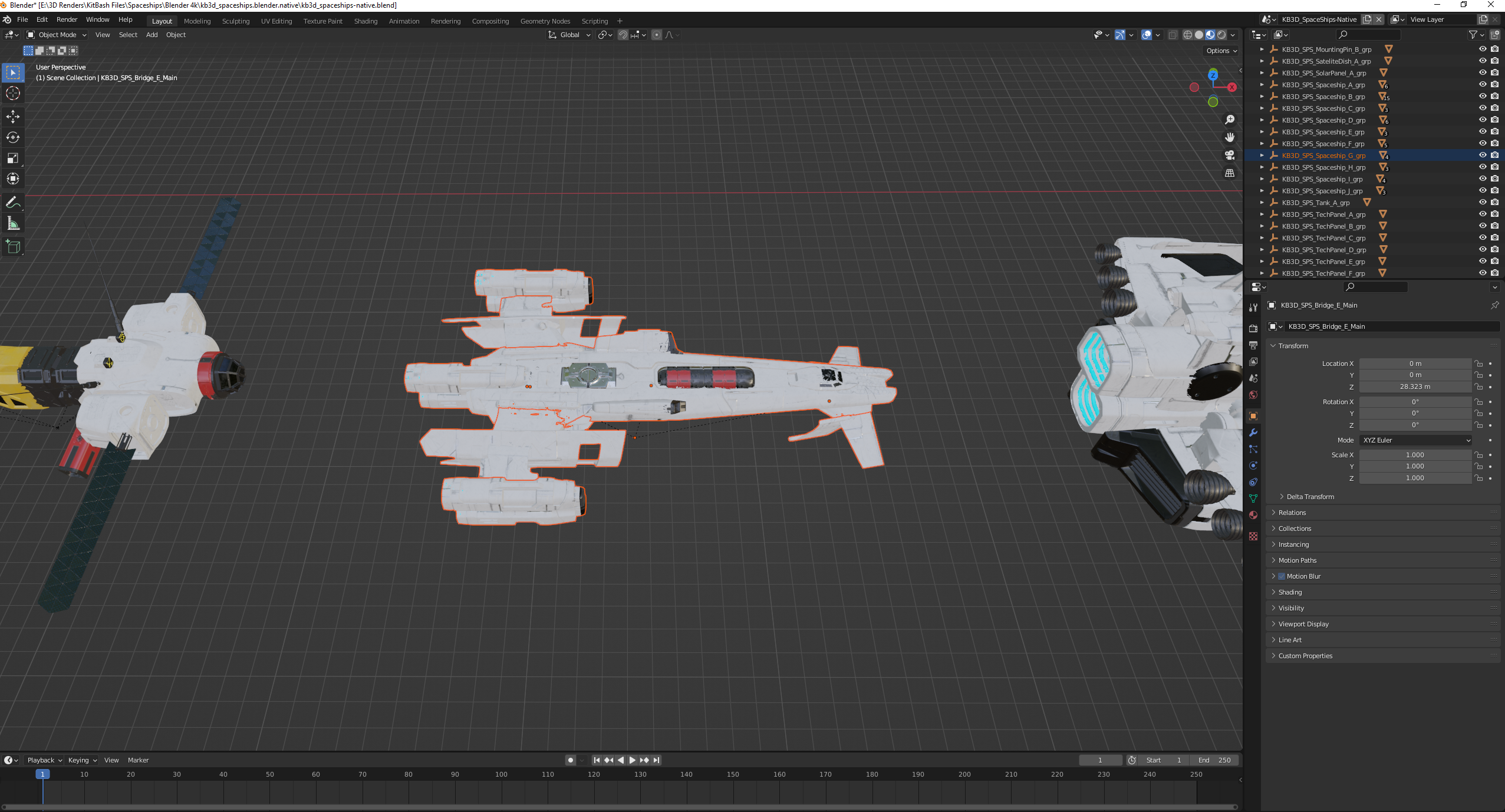This screenshot has width=1505, height=812.
Task: Open the Particles properties tab
Action: [x=1253, y=449]
